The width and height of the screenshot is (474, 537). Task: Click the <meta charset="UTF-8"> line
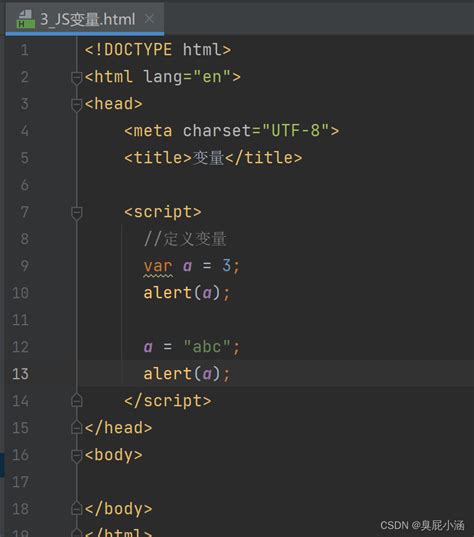tap(232, 131)
